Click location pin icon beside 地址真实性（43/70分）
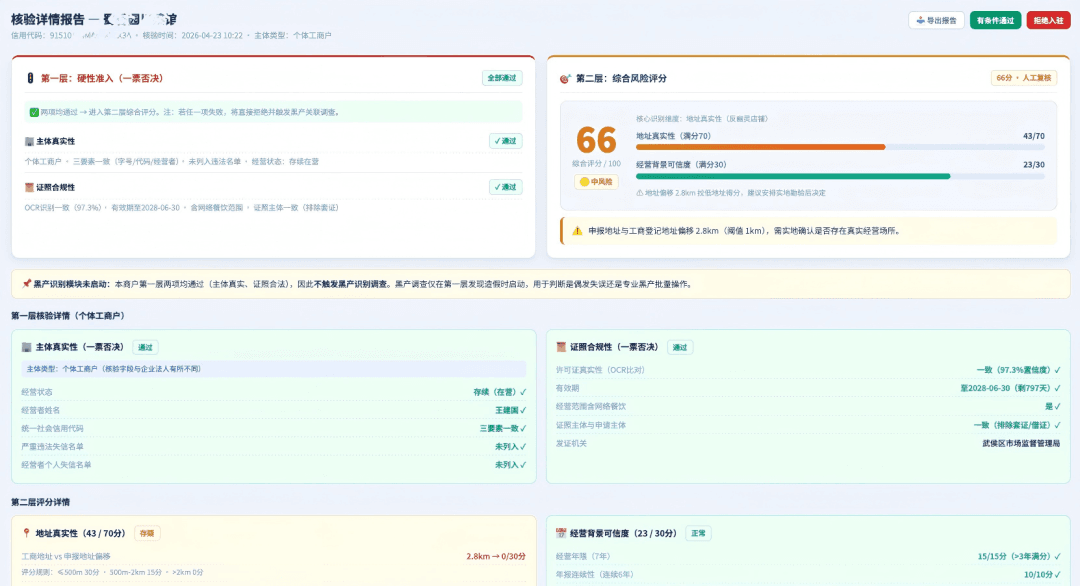 tap(26, 533)
